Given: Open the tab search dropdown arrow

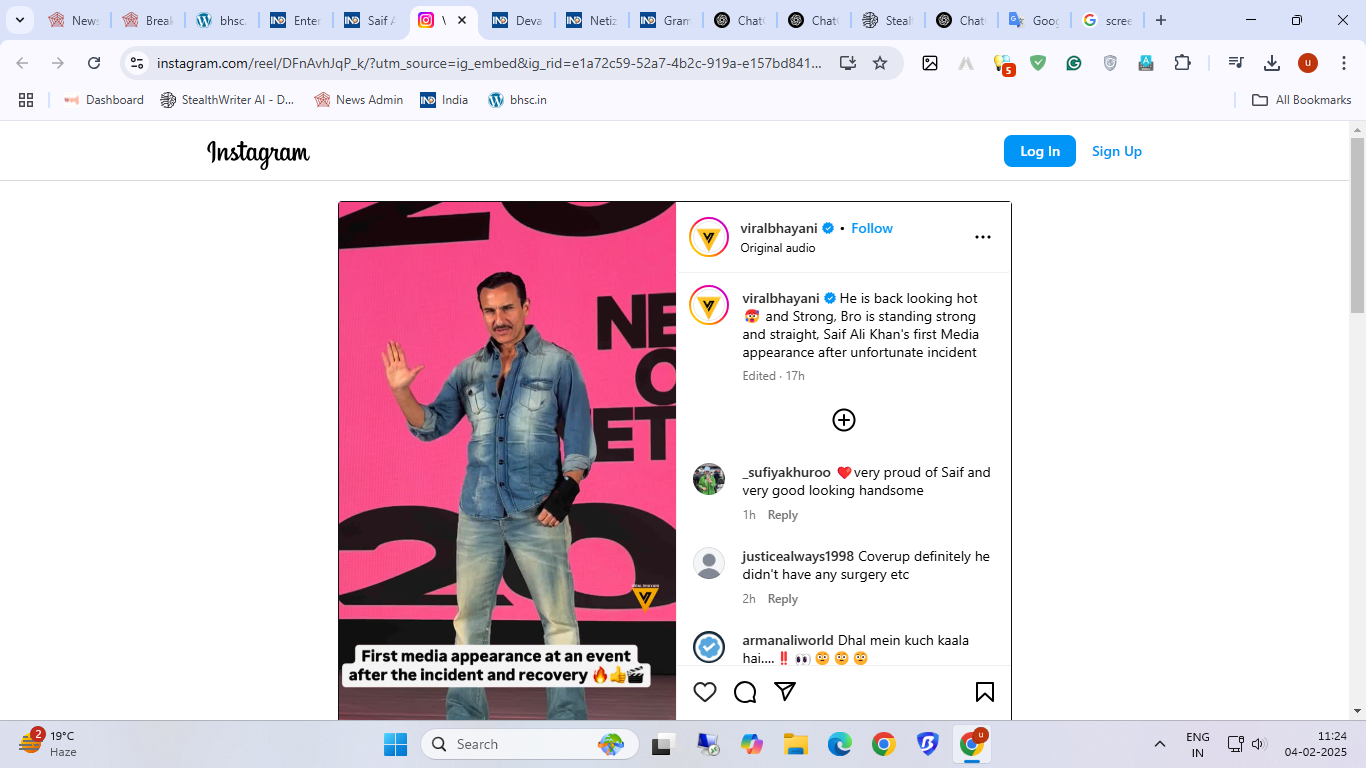Looking at the screenshot, I should point(19,20).
